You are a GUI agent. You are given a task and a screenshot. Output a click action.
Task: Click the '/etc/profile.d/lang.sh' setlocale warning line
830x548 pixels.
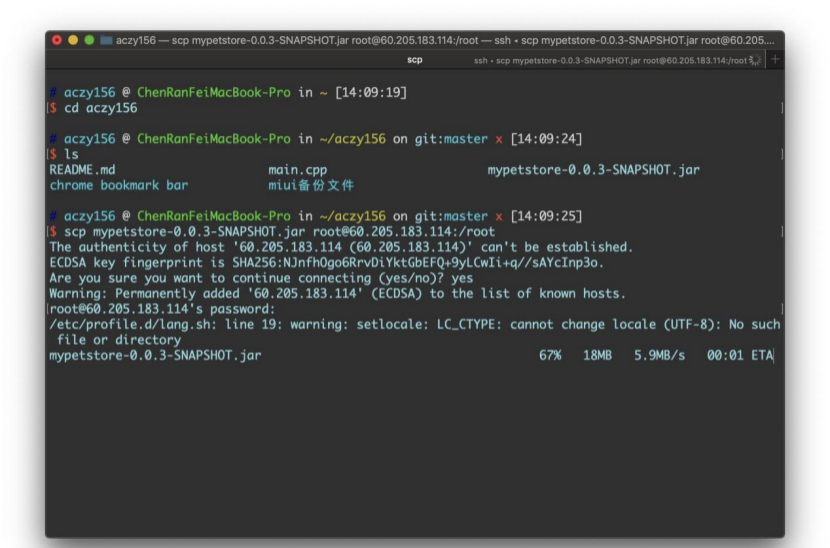414,325
